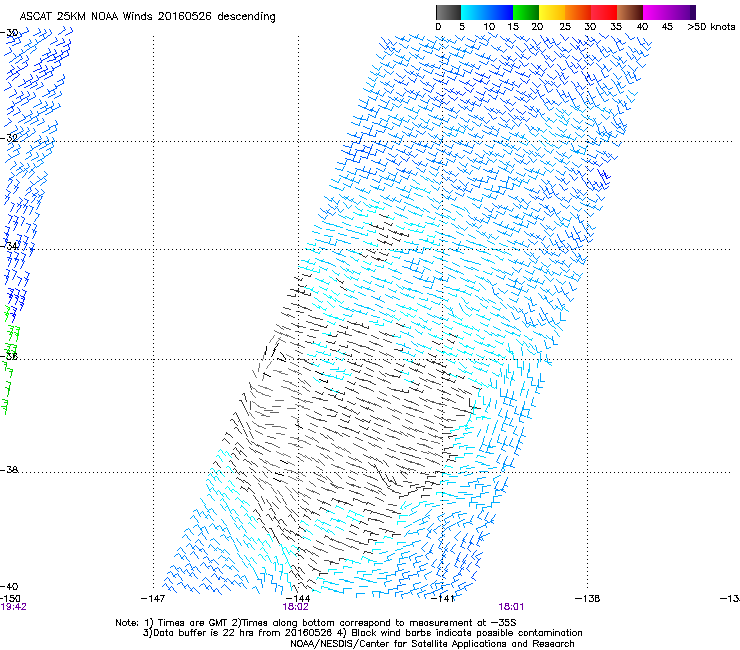Click latitude label '-40' on left axis
This screenshot has width=740, height=650.
click(9, 586)
